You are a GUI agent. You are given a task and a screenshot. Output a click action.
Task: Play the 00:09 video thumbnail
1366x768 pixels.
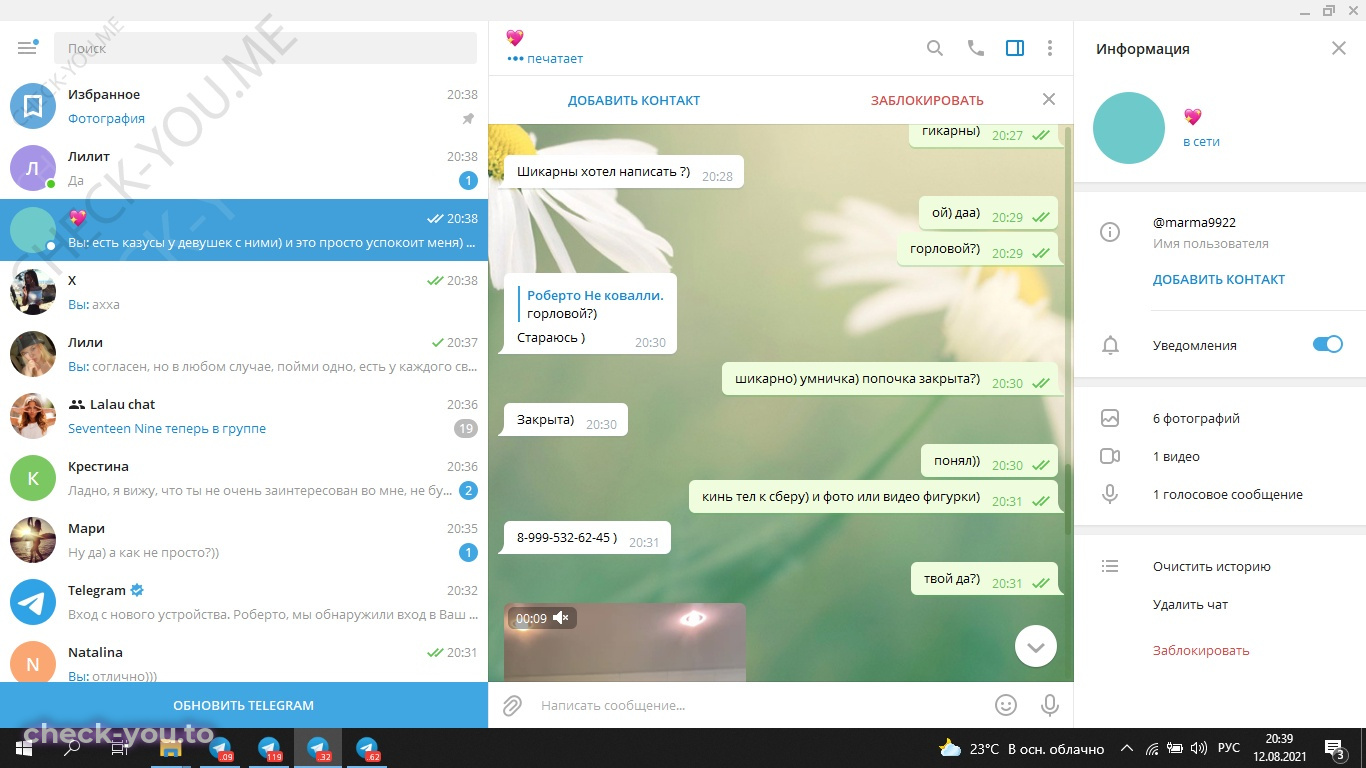point(625,642)
